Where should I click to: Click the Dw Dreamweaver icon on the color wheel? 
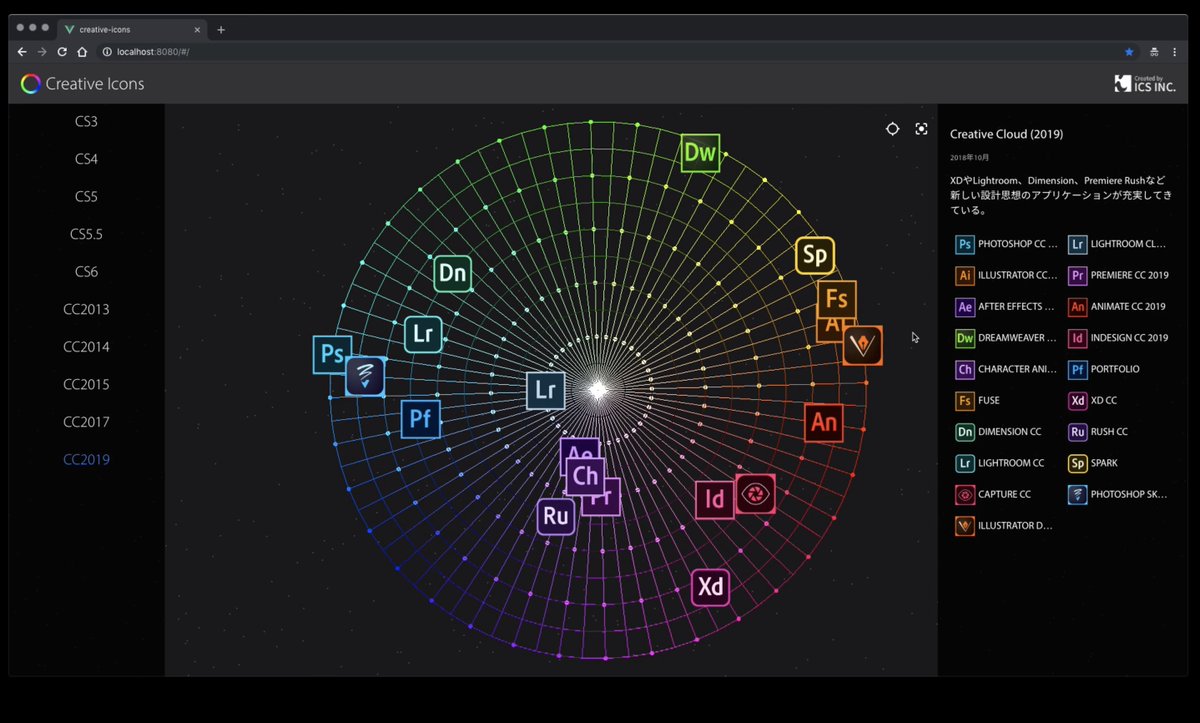click(x=701, y=153)
